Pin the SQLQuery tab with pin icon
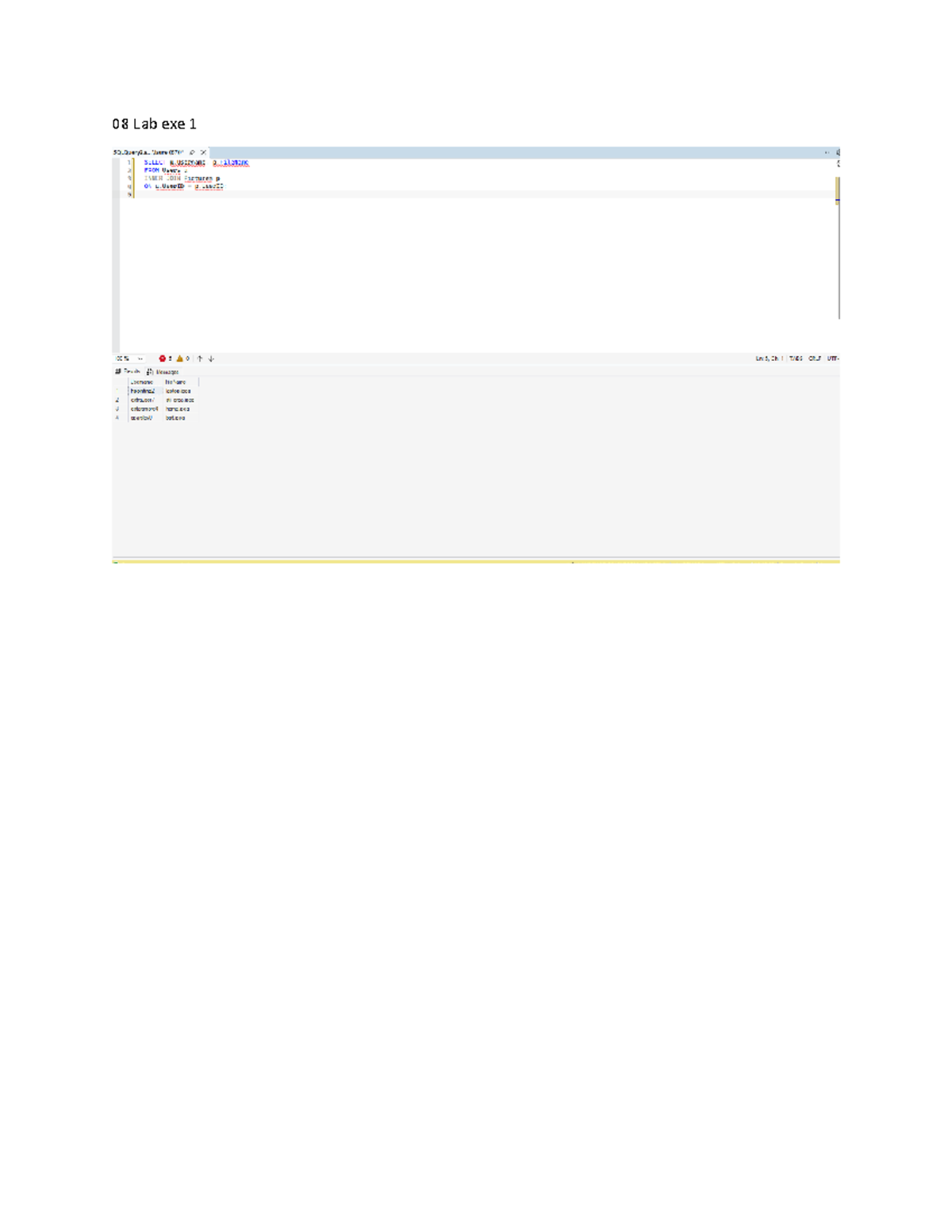This screenshot has height=1232, width=952. (192, 152)
